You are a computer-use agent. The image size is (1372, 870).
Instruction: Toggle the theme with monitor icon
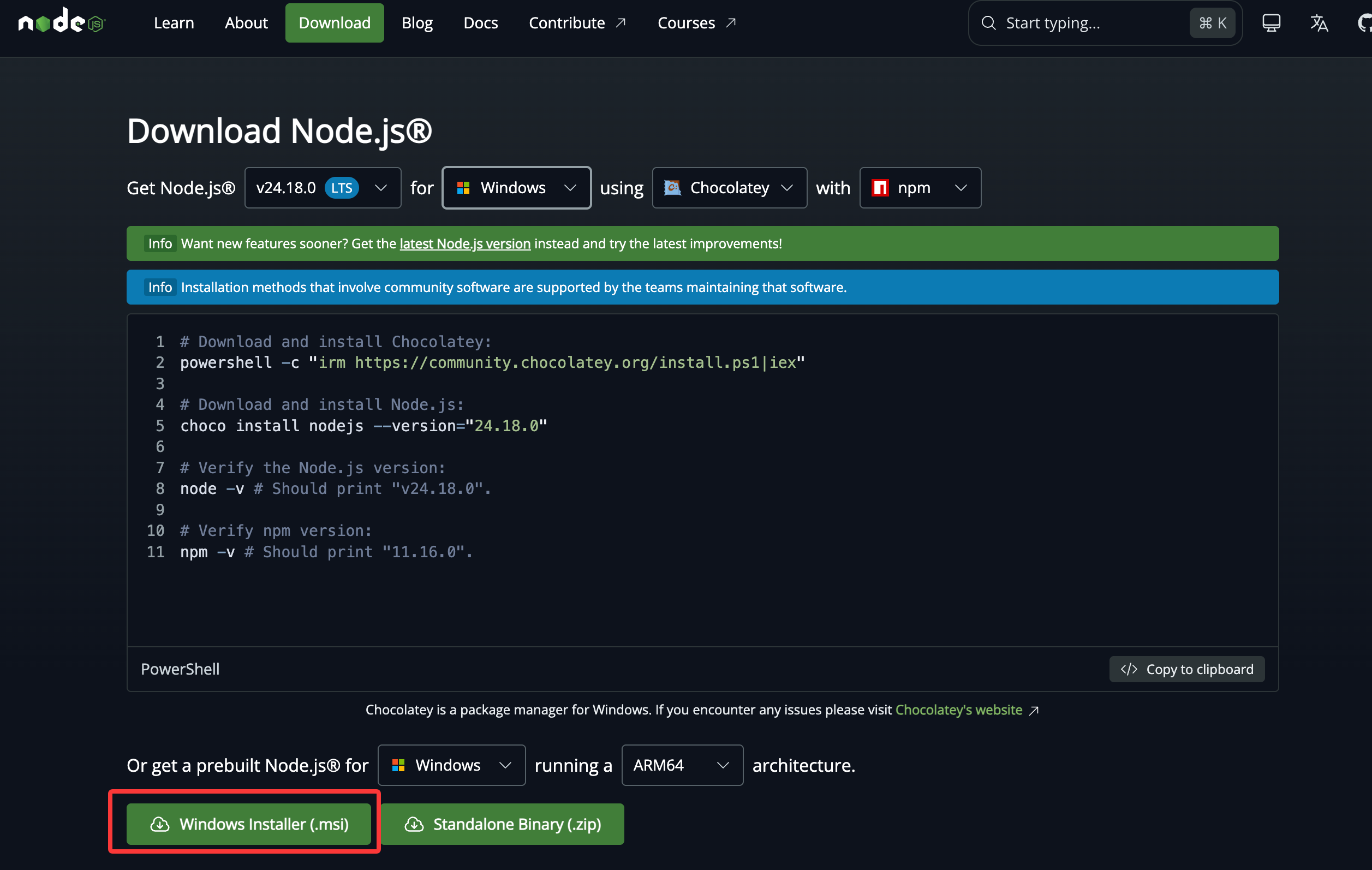(1270, 23)
